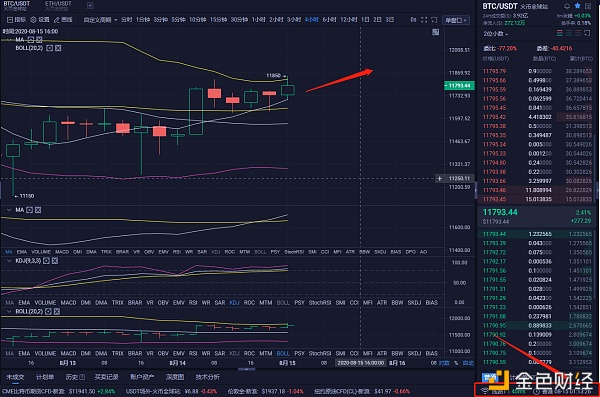Open the 2位小数 decimal precision dropdown
The width and height of the screenshot is (600, 397).
coord(496,34)
